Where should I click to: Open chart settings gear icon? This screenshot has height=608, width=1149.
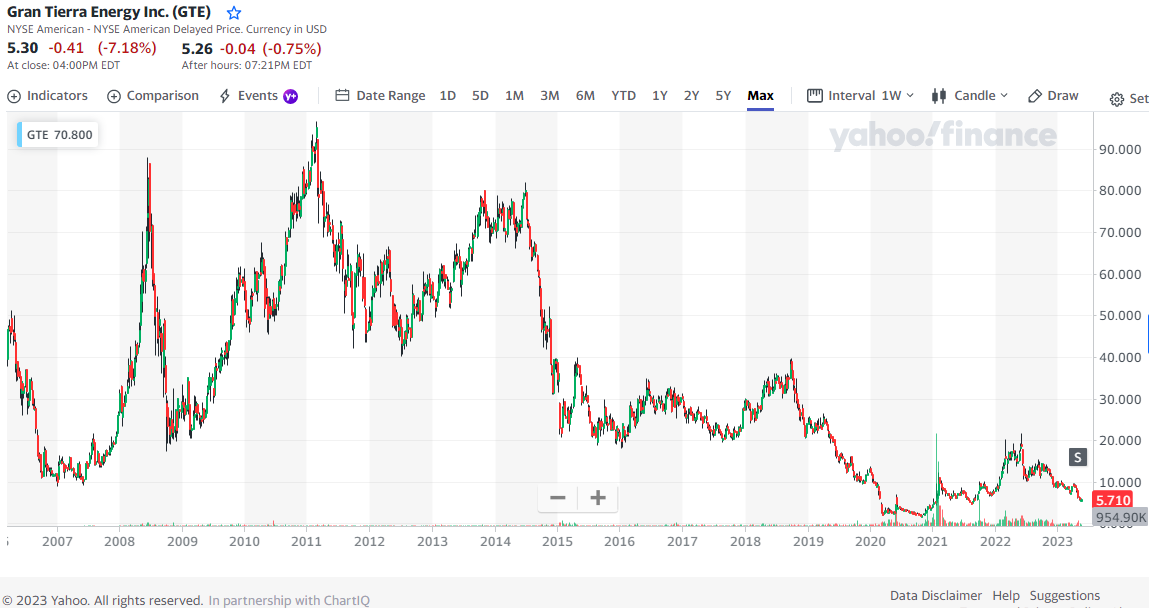tap(1117, 99)
